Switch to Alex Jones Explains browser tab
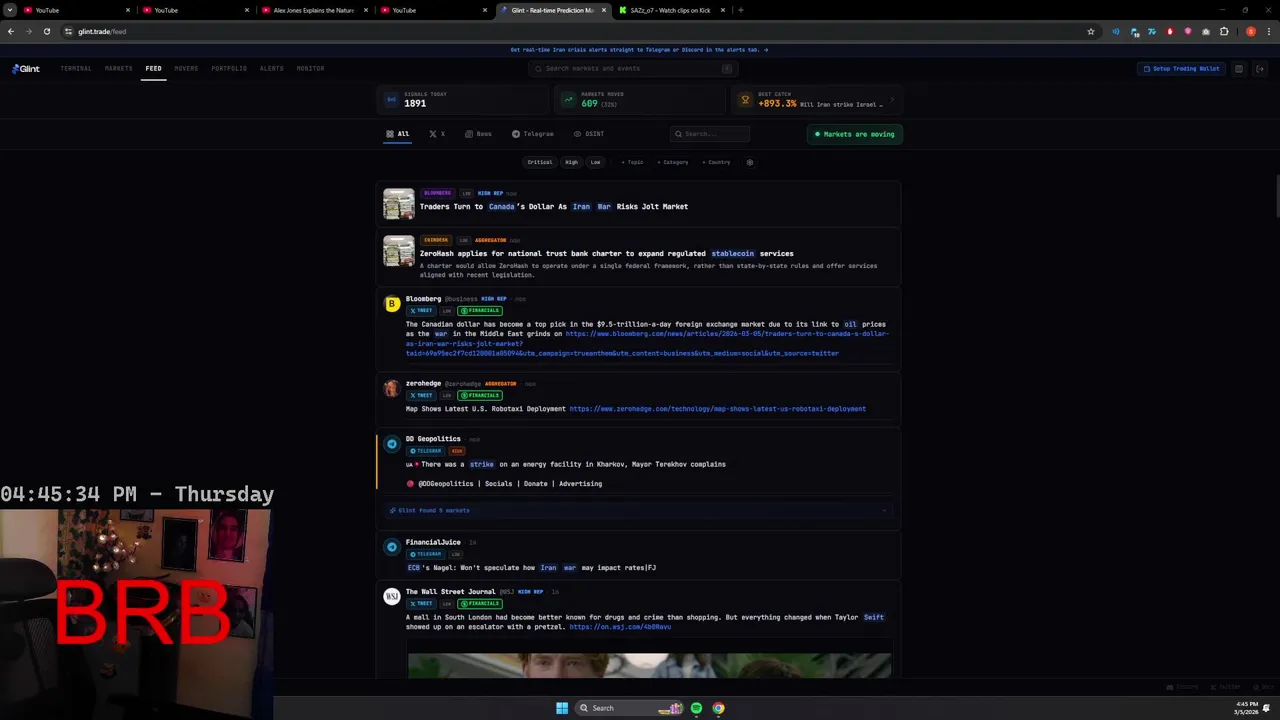 (313, 10)
